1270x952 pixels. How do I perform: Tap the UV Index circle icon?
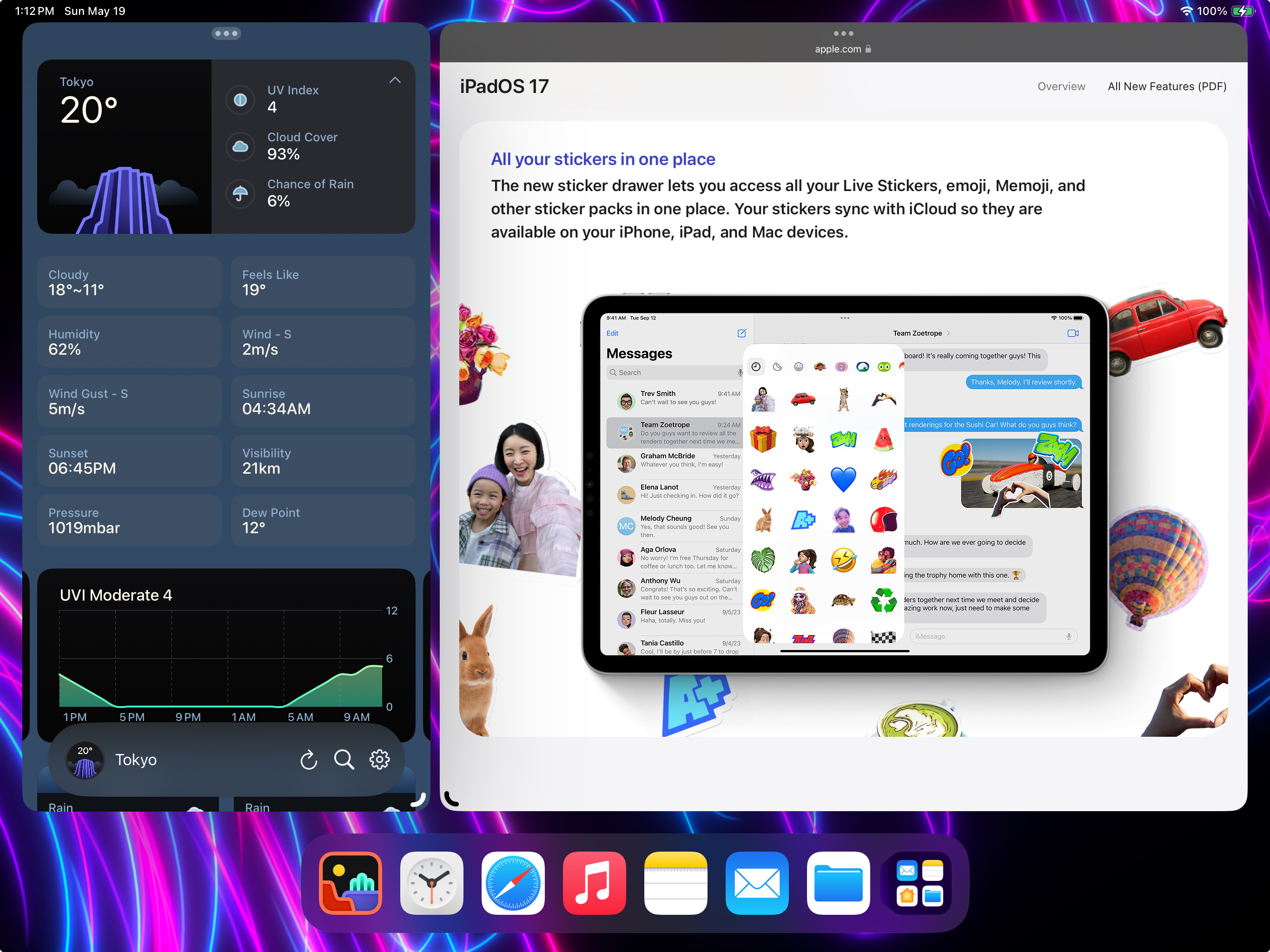(240, 99)
